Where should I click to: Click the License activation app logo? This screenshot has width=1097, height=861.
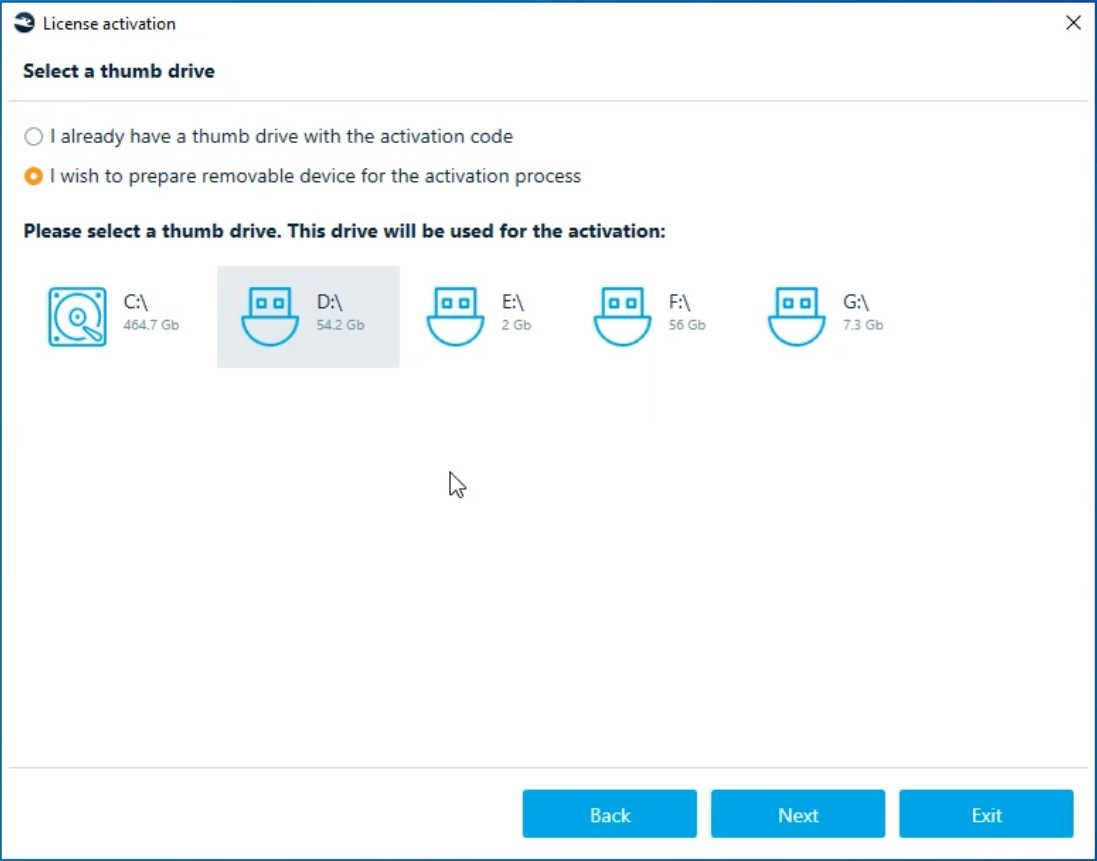pos(24,23)
